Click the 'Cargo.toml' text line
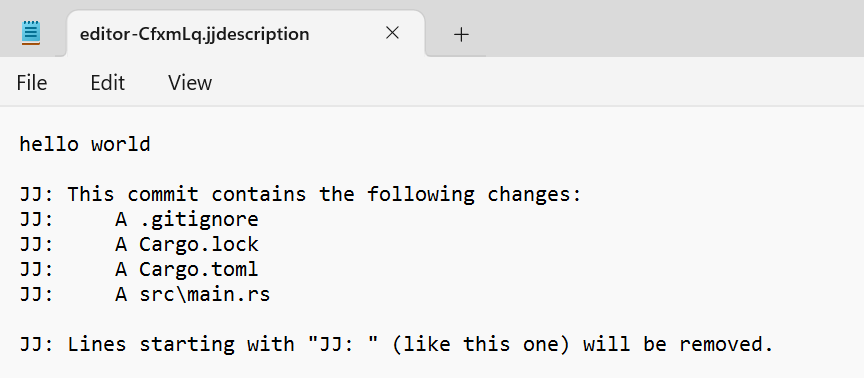This screenshot has width=864, height=378. click(139, 269)
